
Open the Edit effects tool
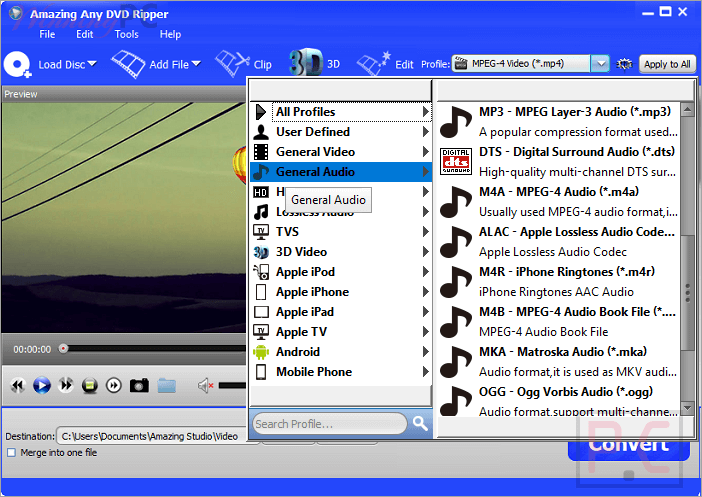point(385,64)
